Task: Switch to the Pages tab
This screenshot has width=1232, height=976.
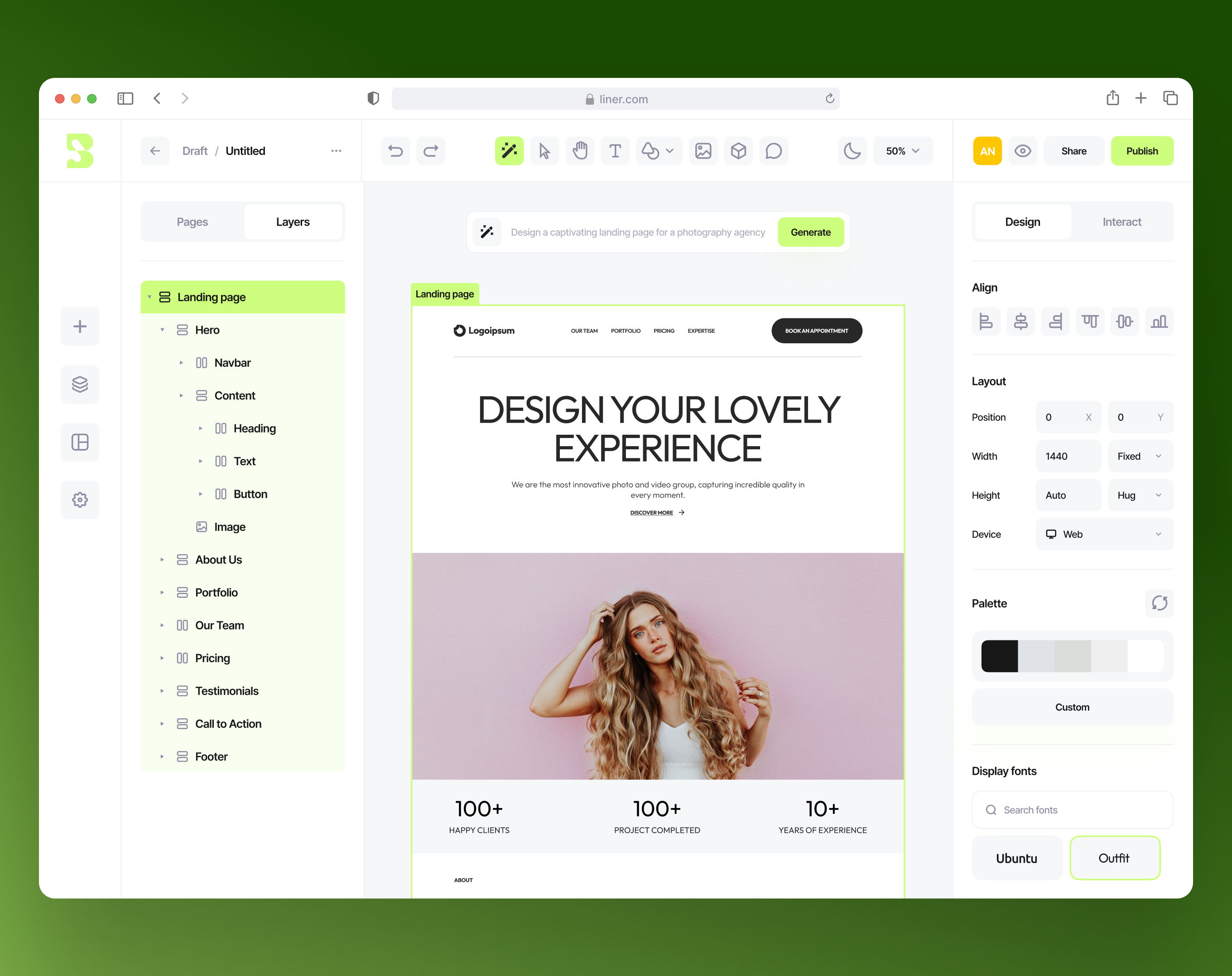Action: tap(192, 222)
